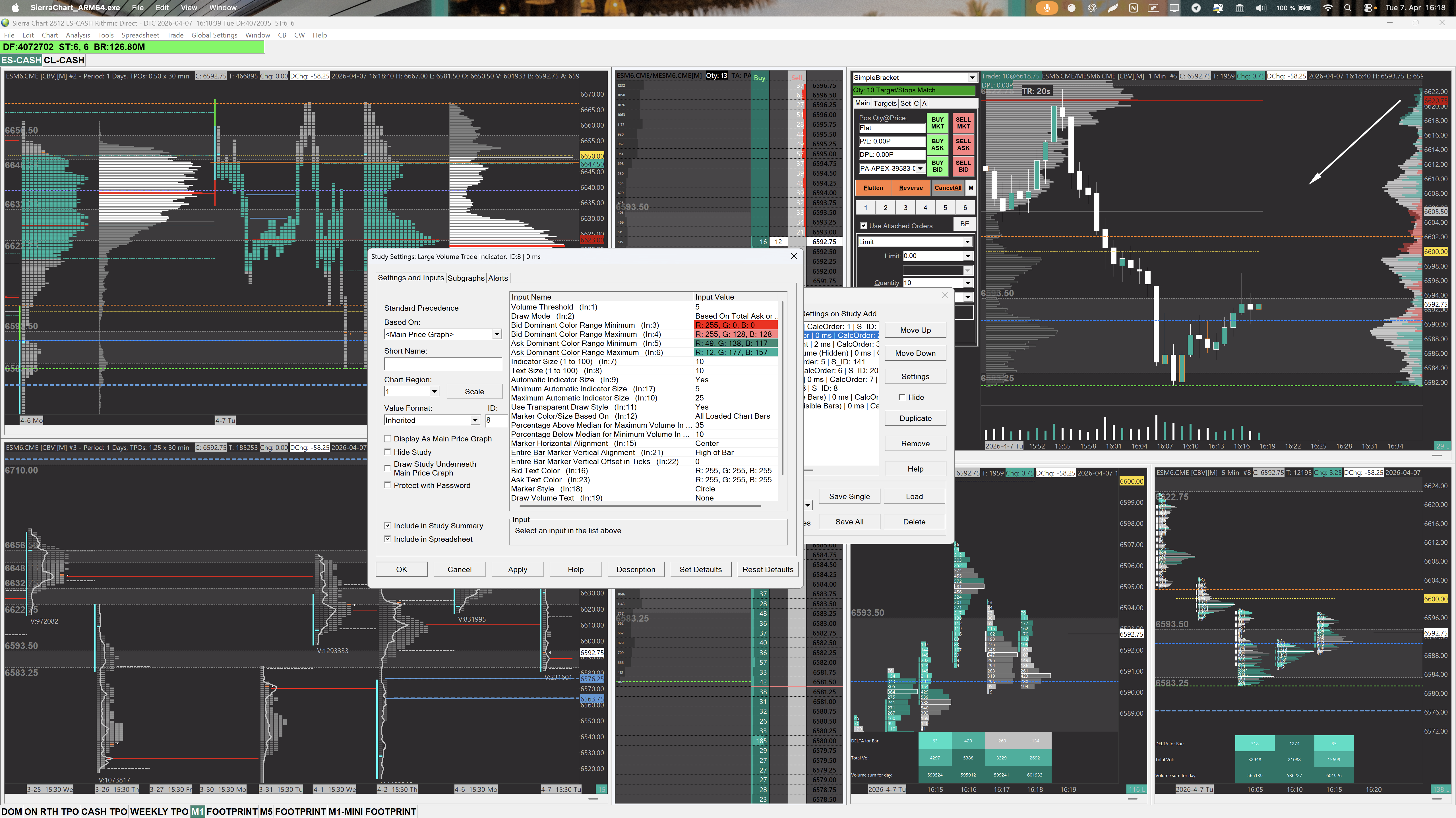Viewport: 1456px width, 818px height.
Task: Click the ChatGPT icon in menu bar
Action: click(1092, 8)
